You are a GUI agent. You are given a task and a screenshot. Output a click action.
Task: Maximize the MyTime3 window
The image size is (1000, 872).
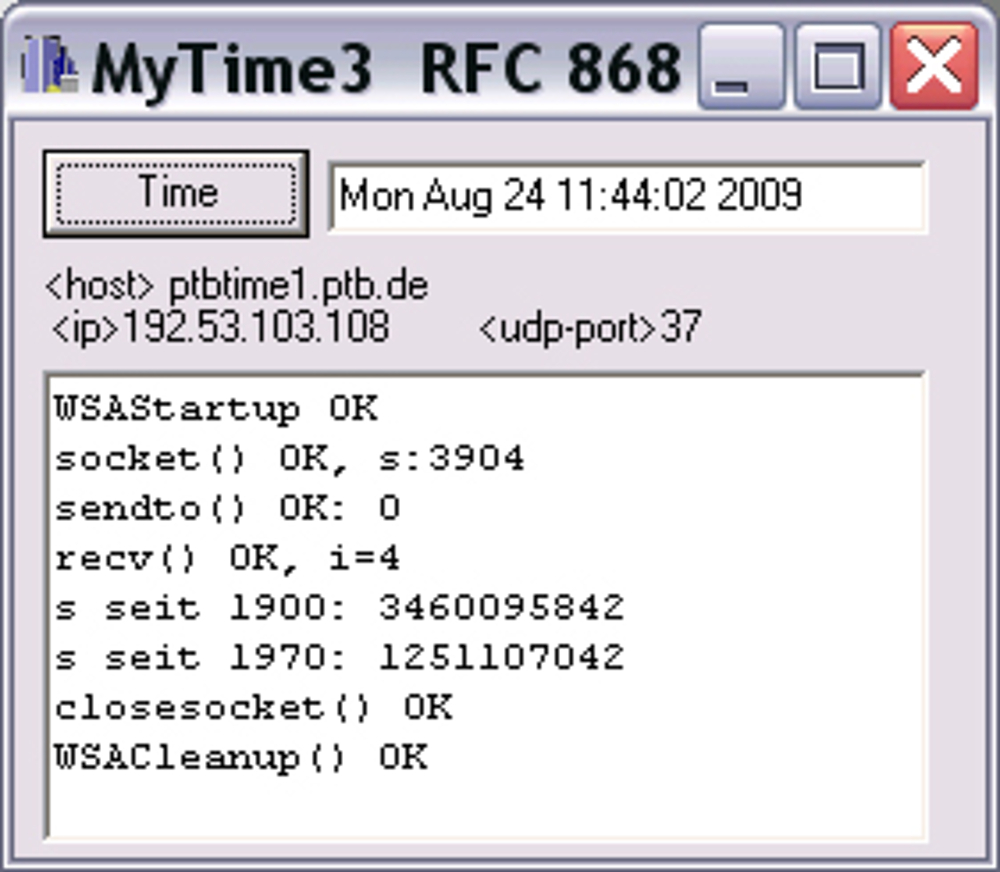[838, 66]
